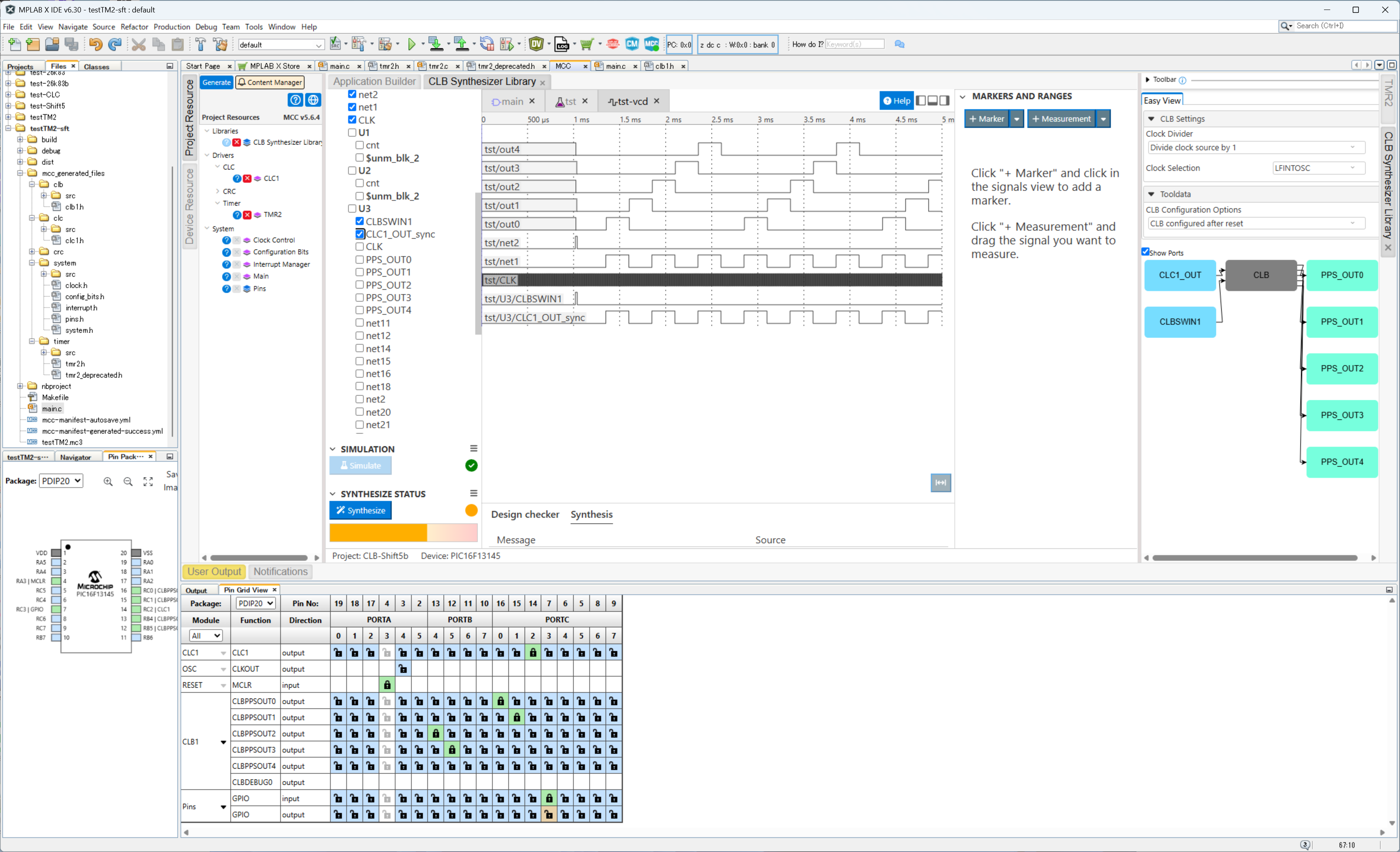Undo the last action with toolbar icon
The height and width of the screenshot is (852, 1400).
tap(95, 44)
